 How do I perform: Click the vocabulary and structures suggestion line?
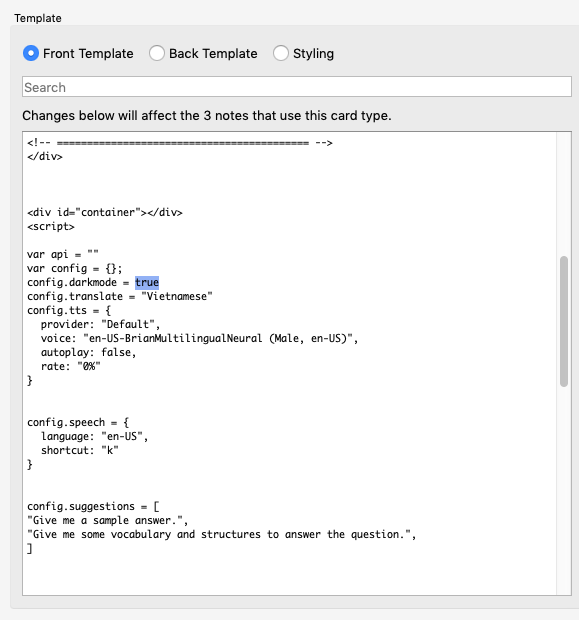coord(221,535)
